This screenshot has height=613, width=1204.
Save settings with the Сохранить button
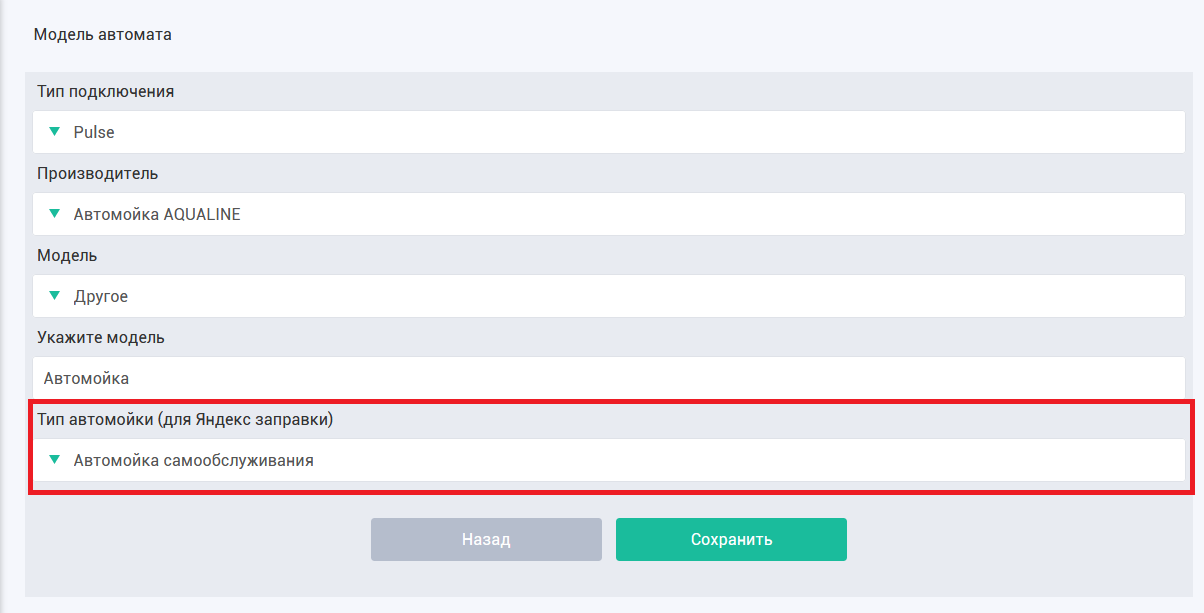click(731, 539)
